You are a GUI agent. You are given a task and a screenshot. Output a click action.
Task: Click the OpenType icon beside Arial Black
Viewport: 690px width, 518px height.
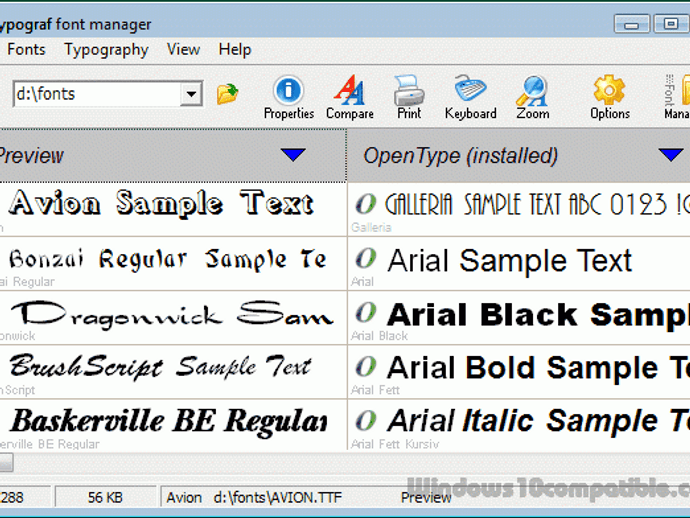[366, 312]
